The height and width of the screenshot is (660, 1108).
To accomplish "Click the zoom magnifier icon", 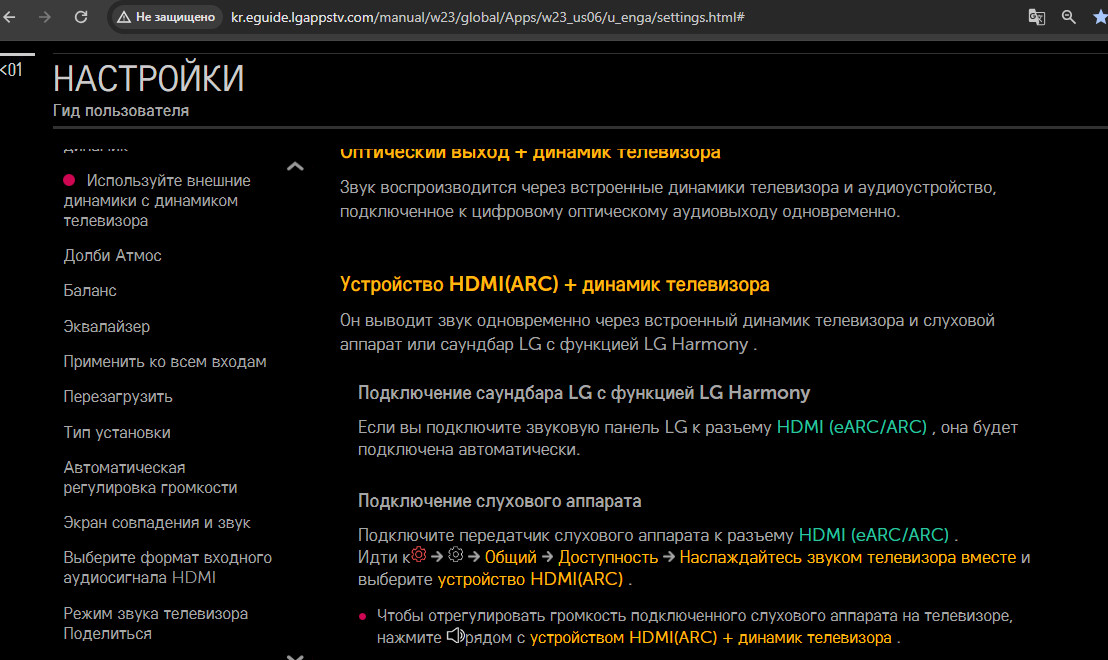I will coord(1069,17).
